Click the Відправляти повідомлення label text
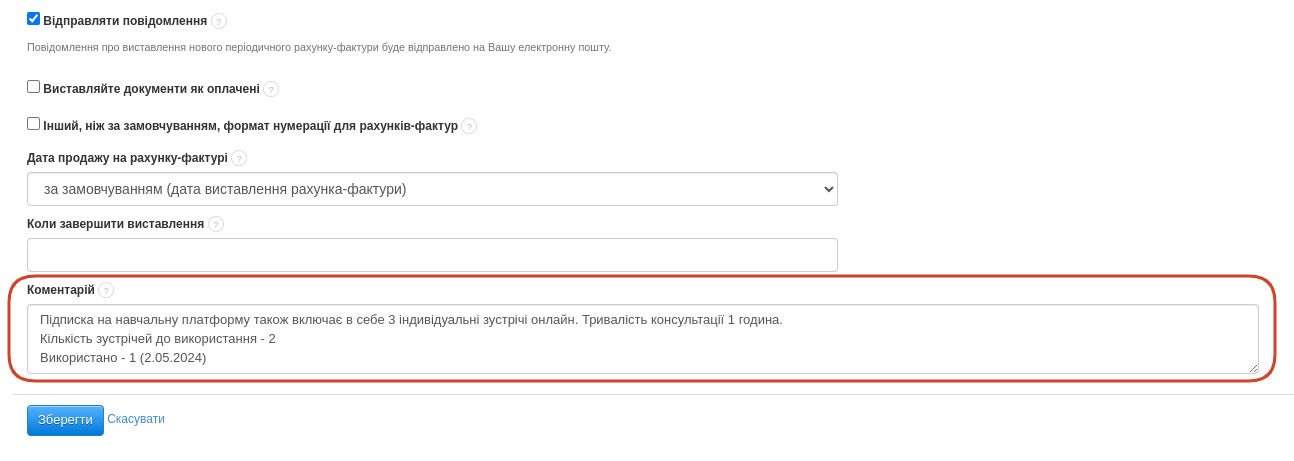Image resolution: width=1294 pixels, height=461 pixels. 125,21
